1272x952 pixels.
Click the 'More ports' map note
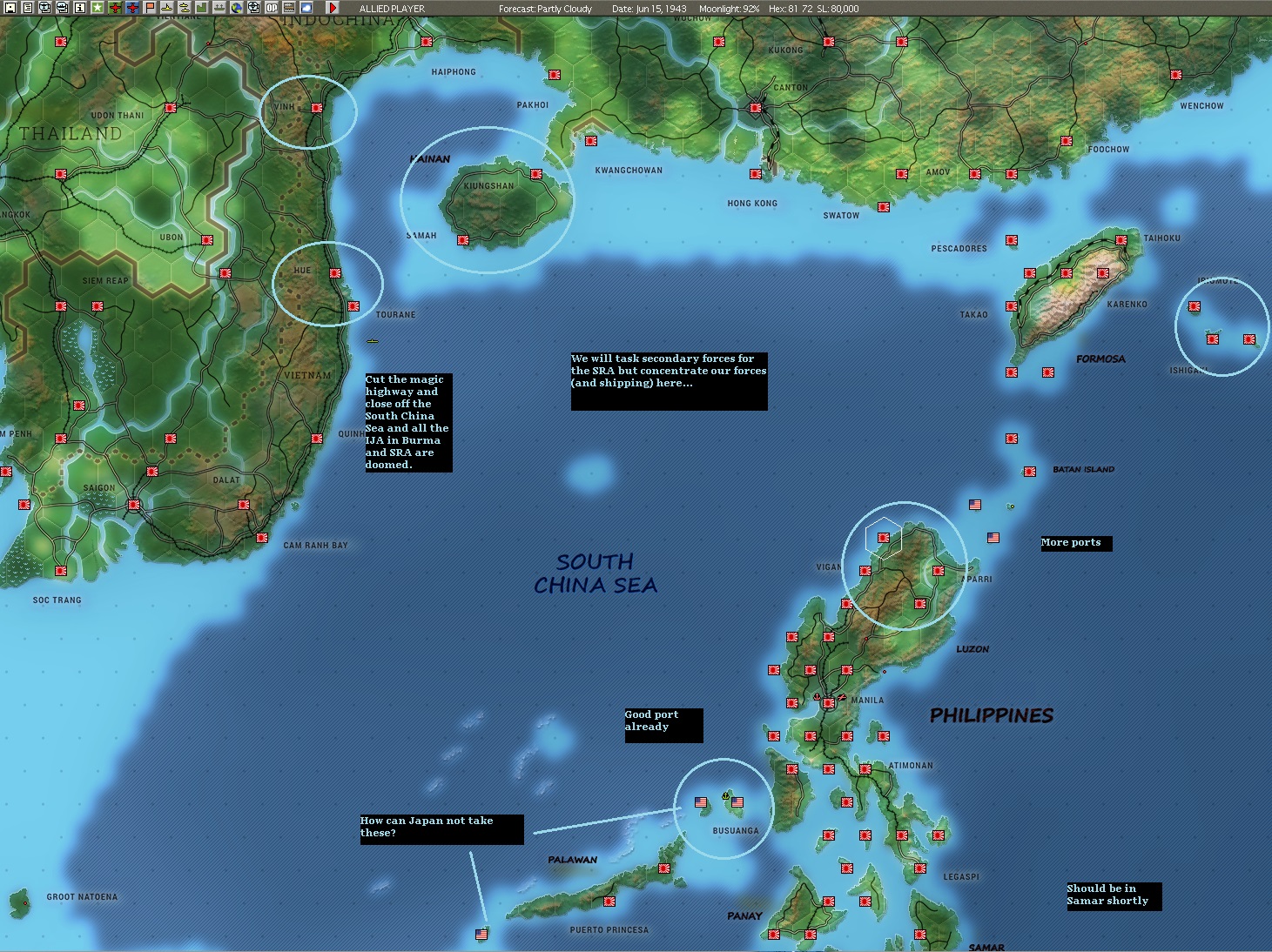tap(1076, 543)
